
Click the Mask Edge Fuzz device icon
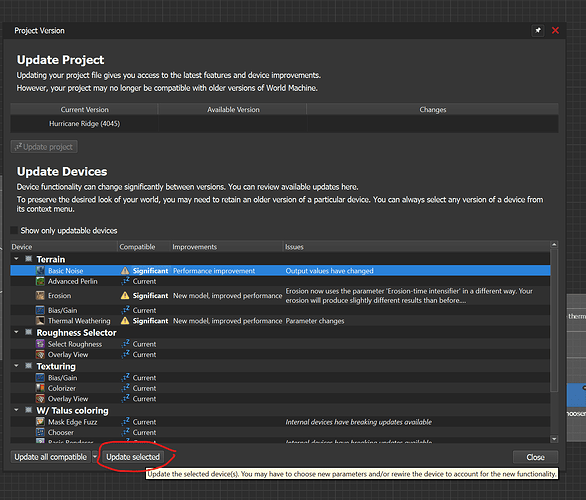click(40, 422)
